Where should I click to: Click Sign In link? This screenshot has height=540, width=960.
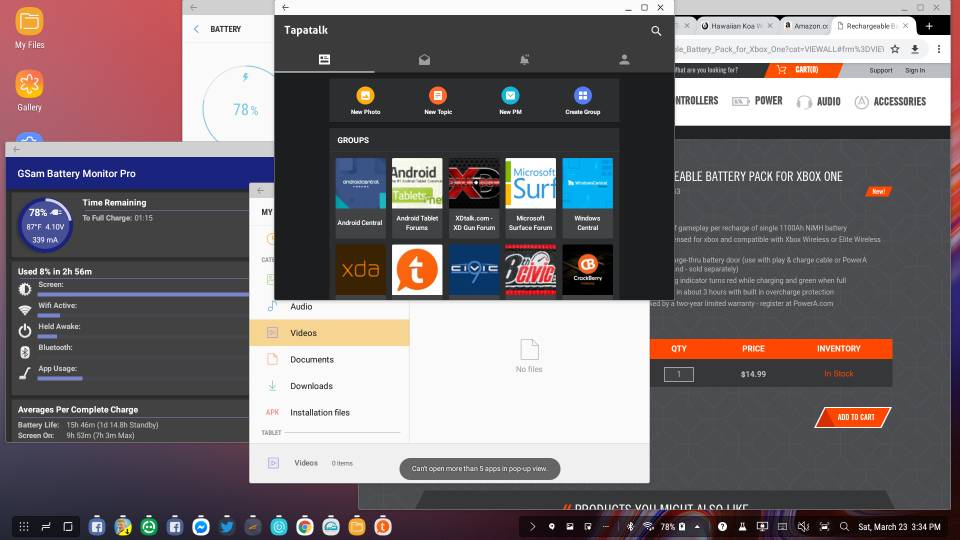[x=915, y=70]
